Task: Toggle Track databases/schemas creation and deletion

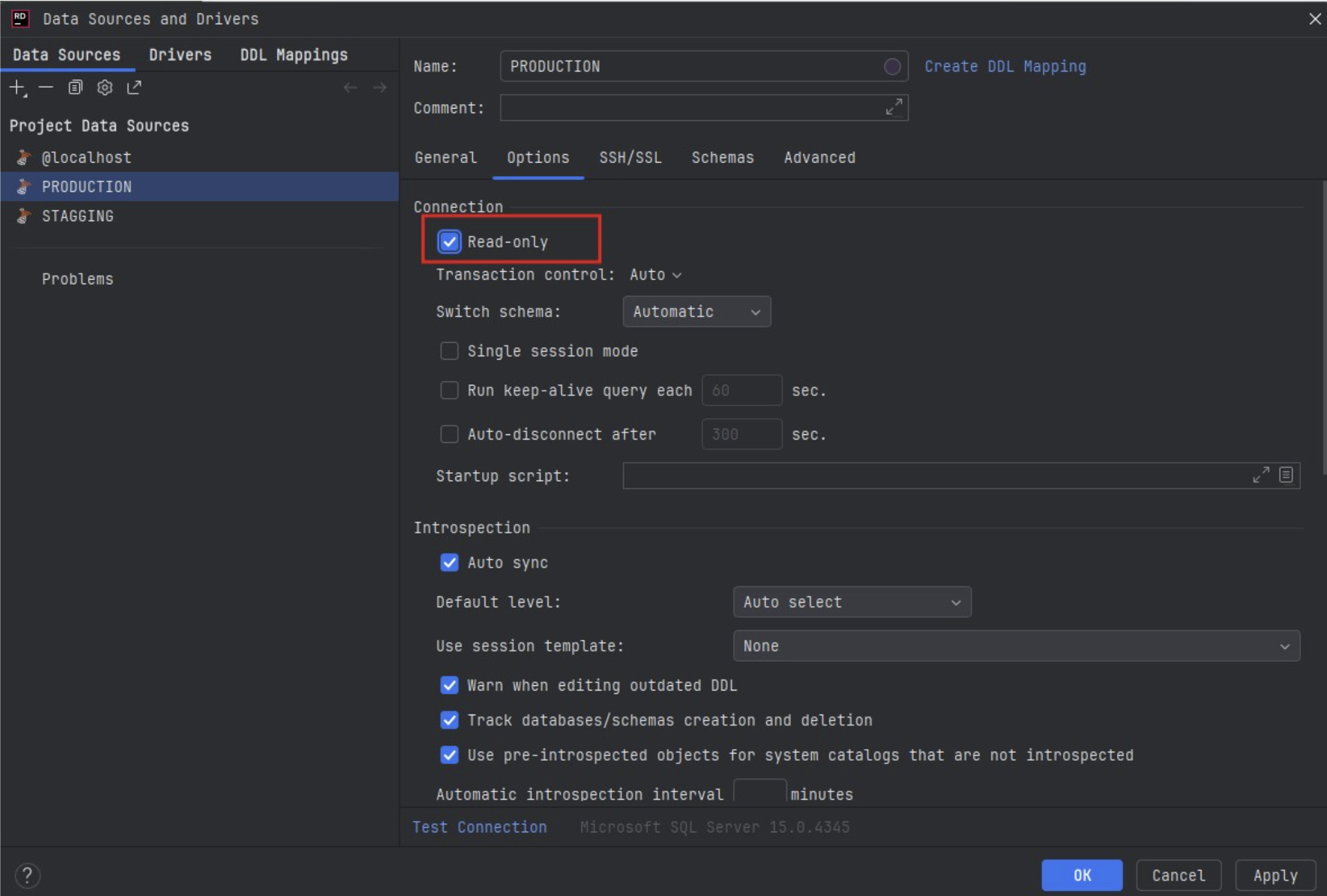Action: pos(449,720)
